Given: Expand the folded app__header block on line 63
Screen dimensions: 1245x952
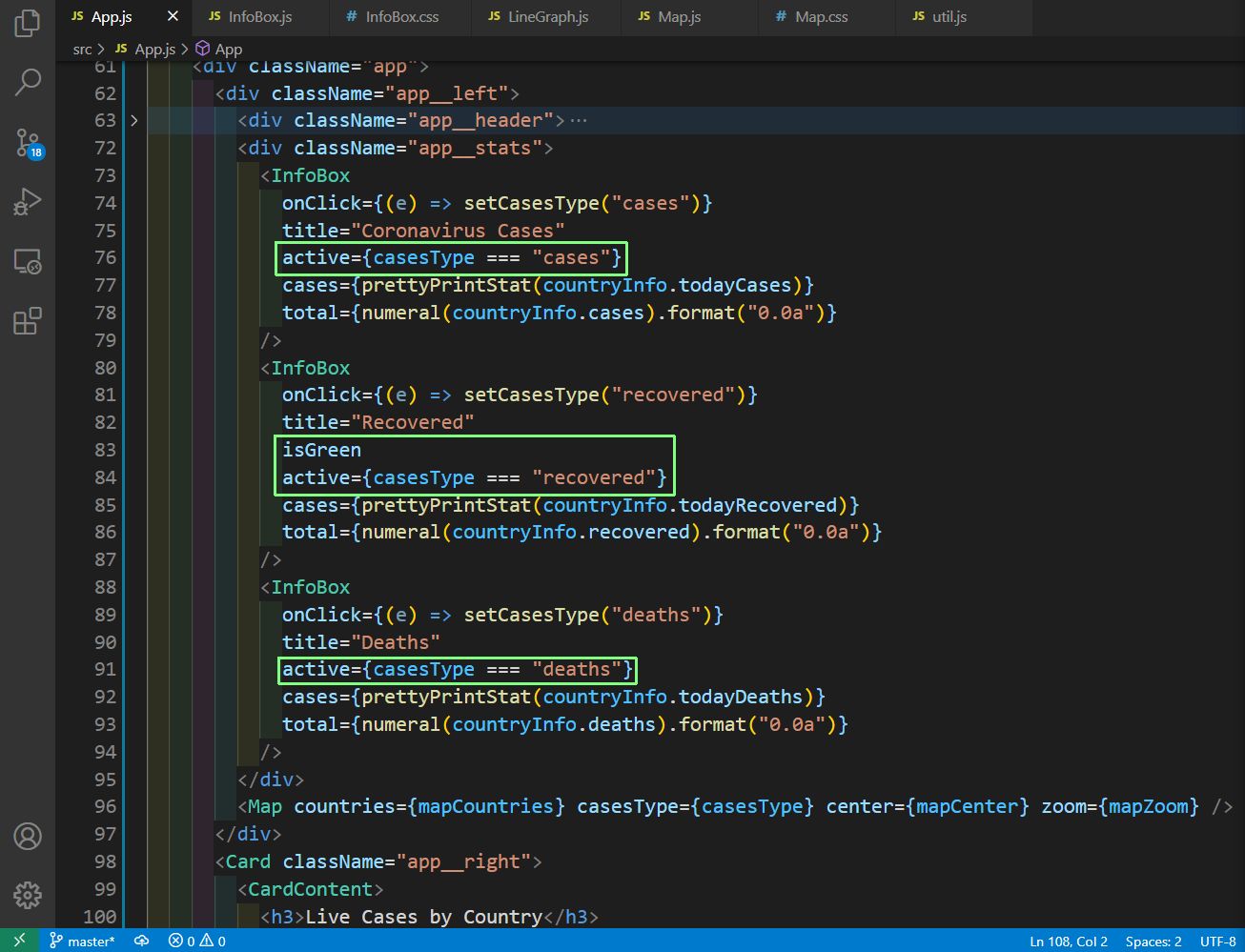Looking at the screenshot, I should (133, 120).
